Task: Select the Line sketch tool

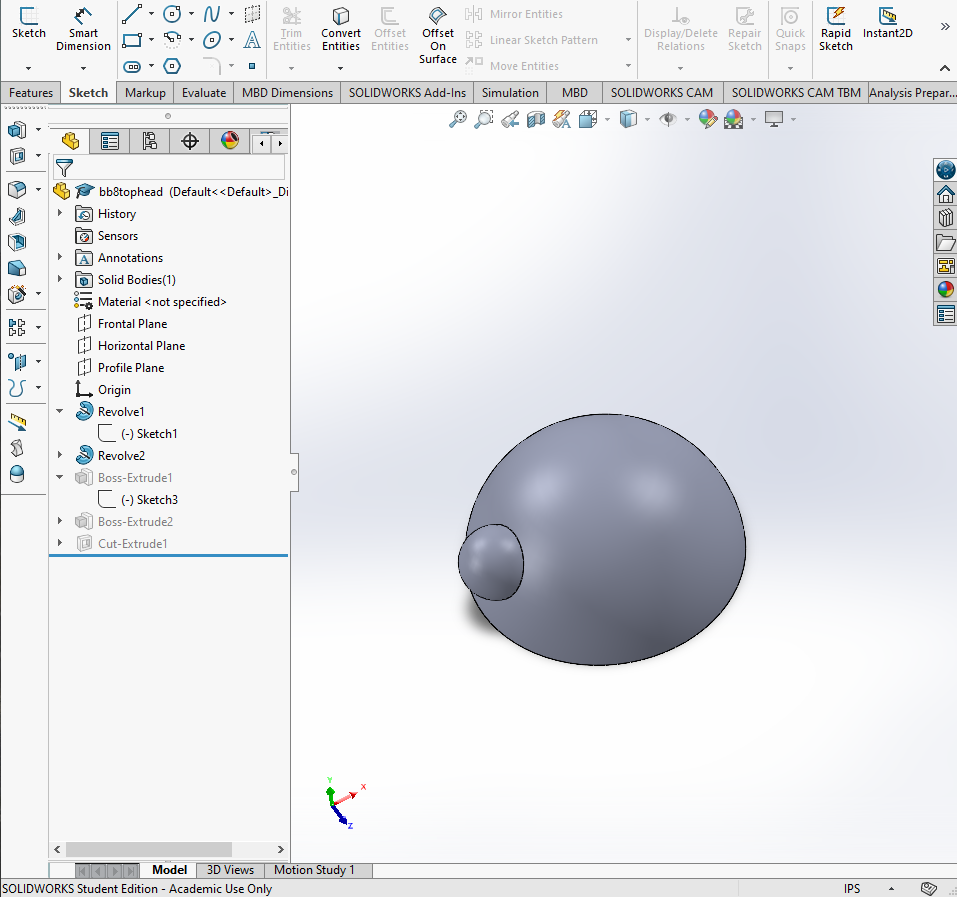Action: tap(132, 14)
